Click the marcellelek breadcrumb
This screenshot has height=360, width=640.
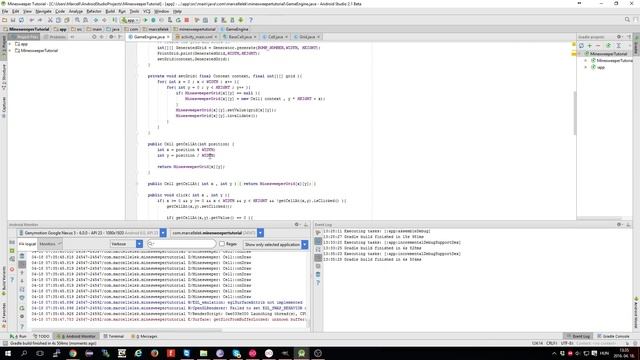click(155, 29)
